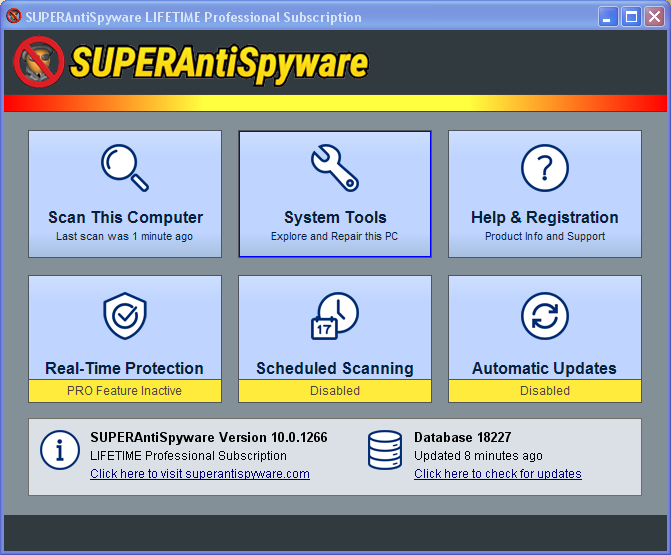
Task: Maximize the SUPERAntiSpyware window
Action: [631, 17]
